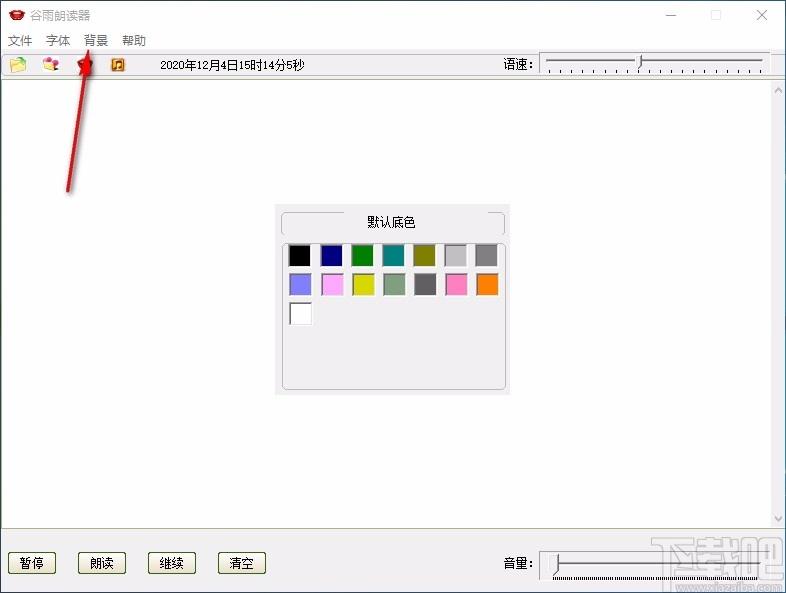Pick the green background swatch

tap(362, 255)
